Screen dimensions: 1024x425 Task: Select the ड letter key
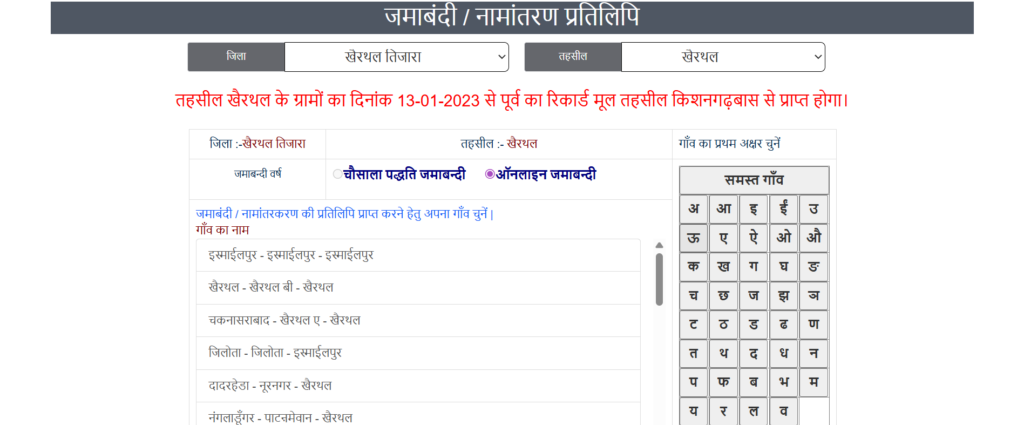pos(754,324)
